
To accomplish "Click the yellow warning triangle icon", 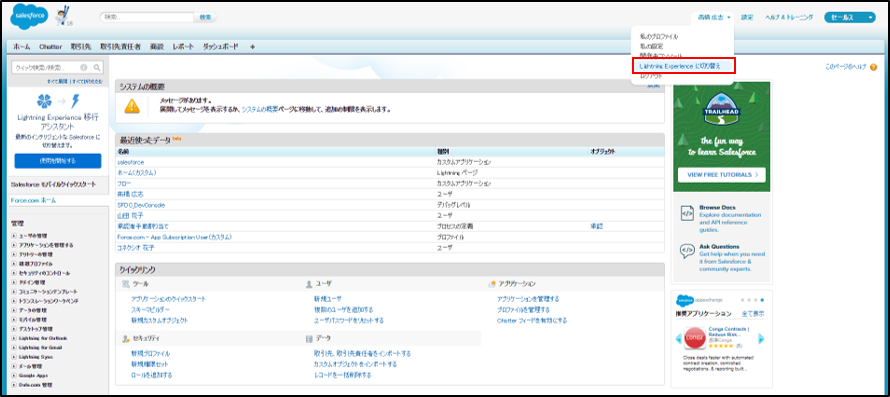I will (x=132, y=106).
